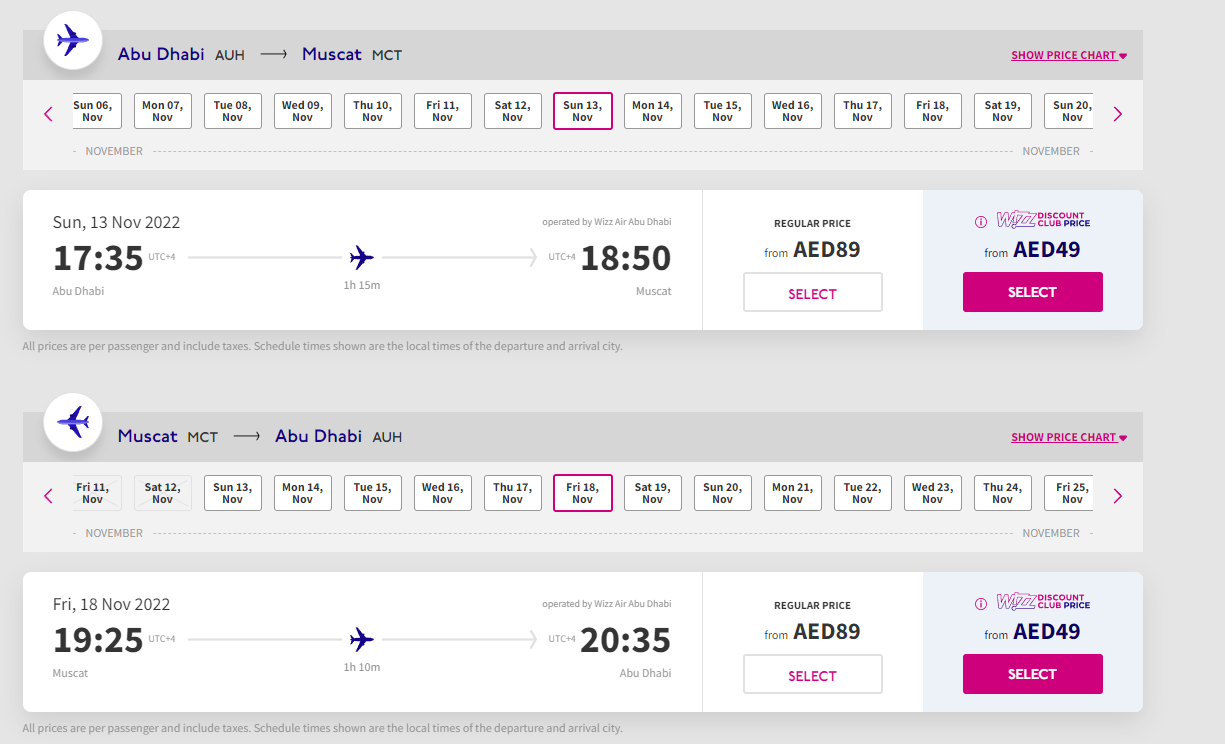Select Mon 14 Nov outbound date tab
Viewport: 1225px width, 744px height.
(x=653, y=111)
